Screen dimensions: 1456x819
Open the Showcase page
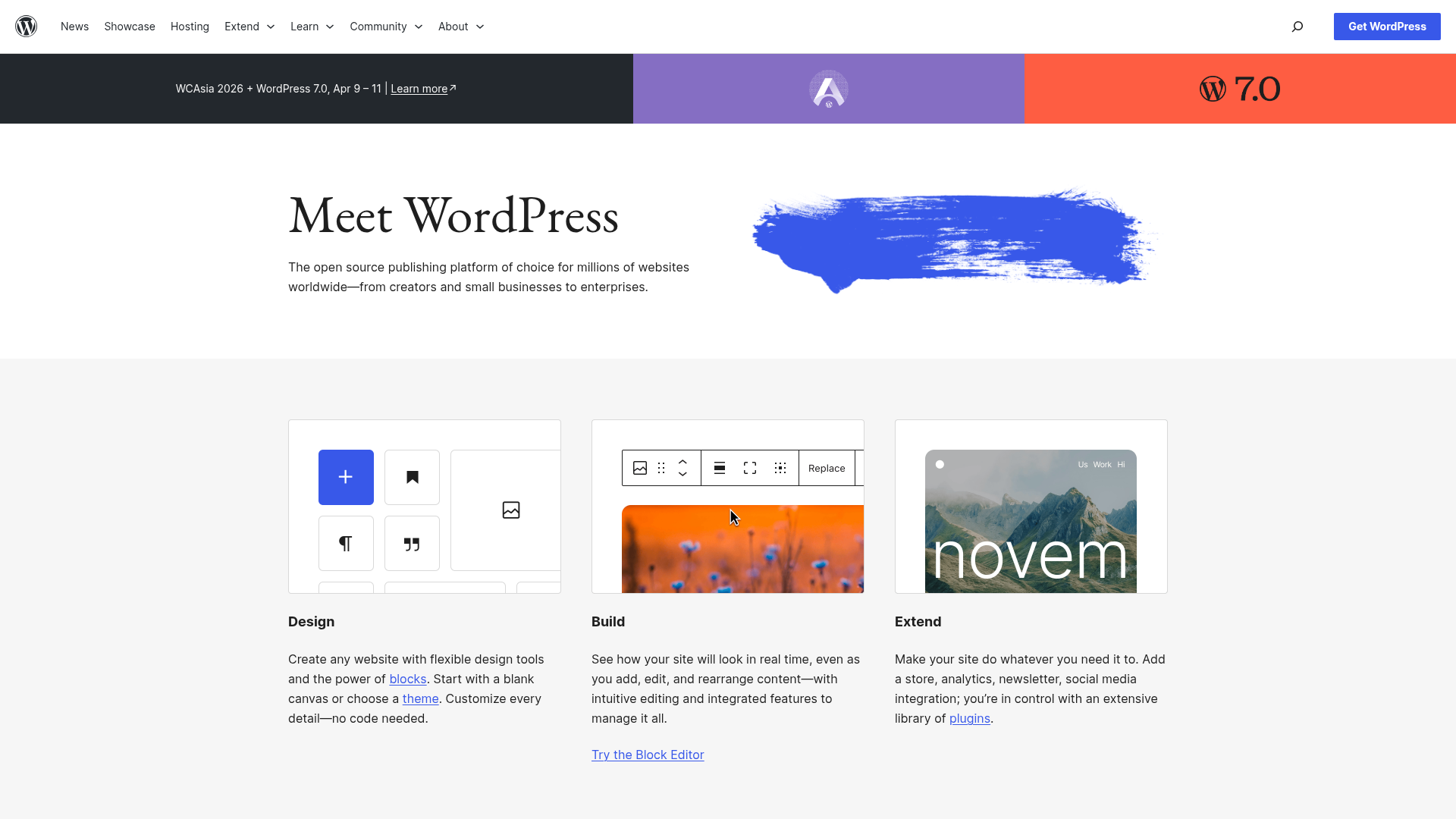tap(129, 27)
